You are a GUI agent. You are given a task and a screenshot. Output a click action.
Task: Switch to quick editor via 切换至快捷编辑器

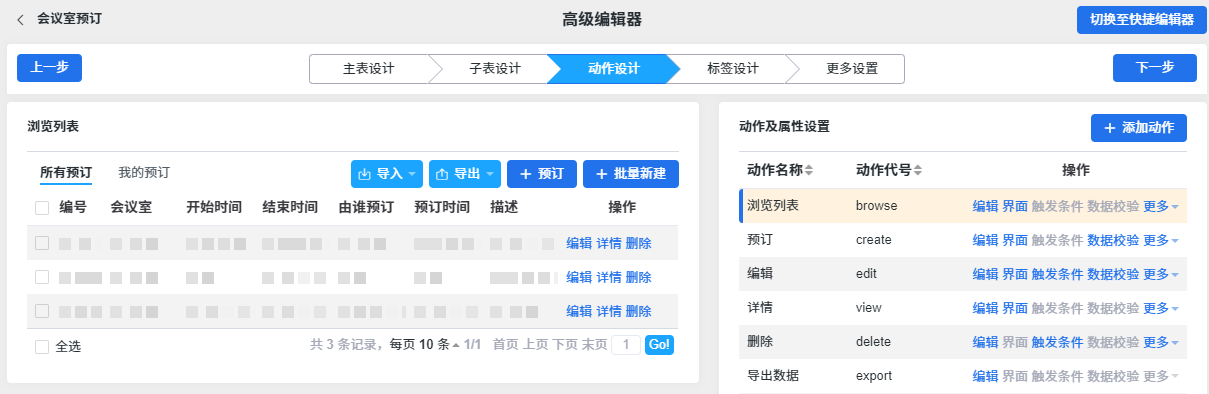pyautogui.click(x=1141, y=20)
